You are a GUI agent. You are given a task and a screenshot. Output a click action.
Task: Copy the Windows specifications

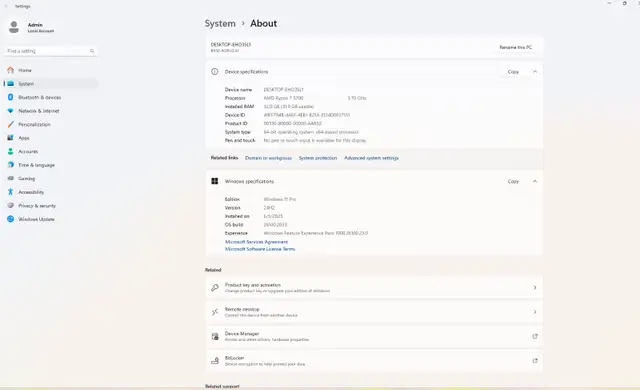(x=513, y=181)
